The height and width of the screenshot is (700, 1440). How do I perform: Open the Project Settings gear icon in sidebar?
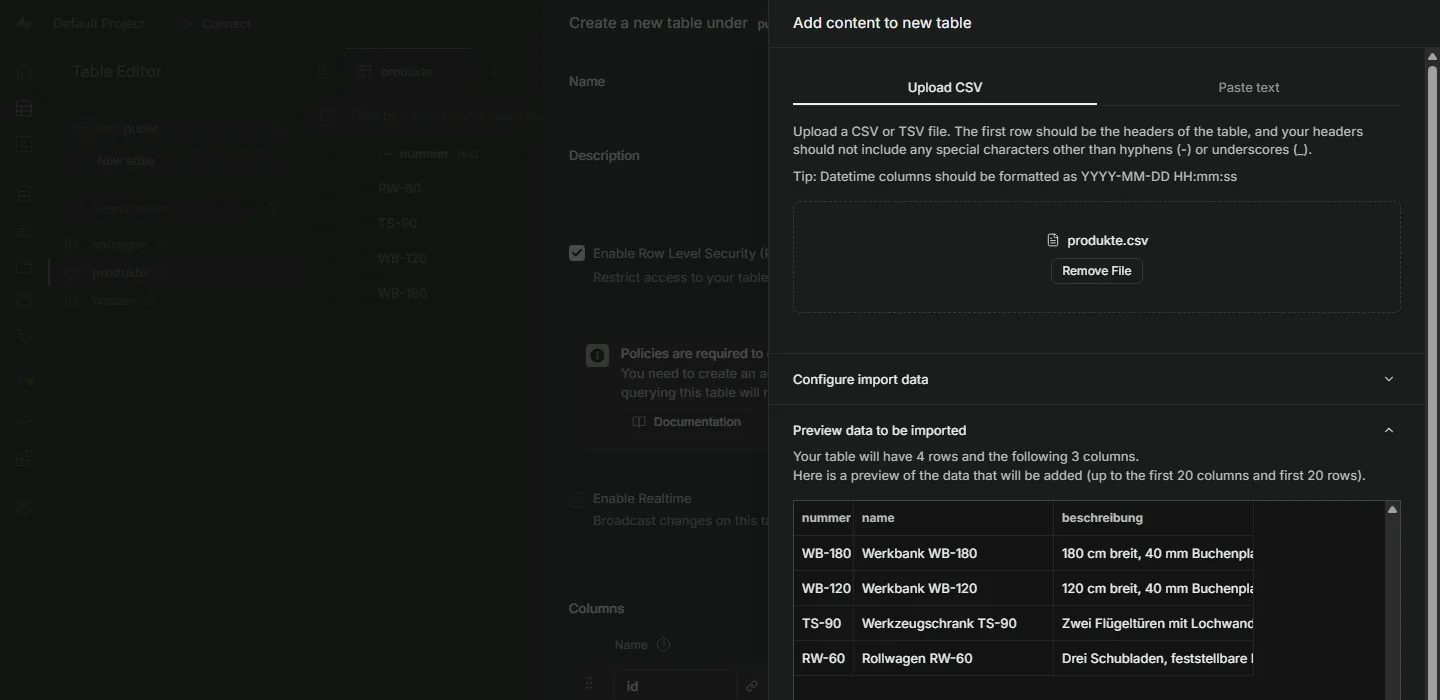pos(24,507)
